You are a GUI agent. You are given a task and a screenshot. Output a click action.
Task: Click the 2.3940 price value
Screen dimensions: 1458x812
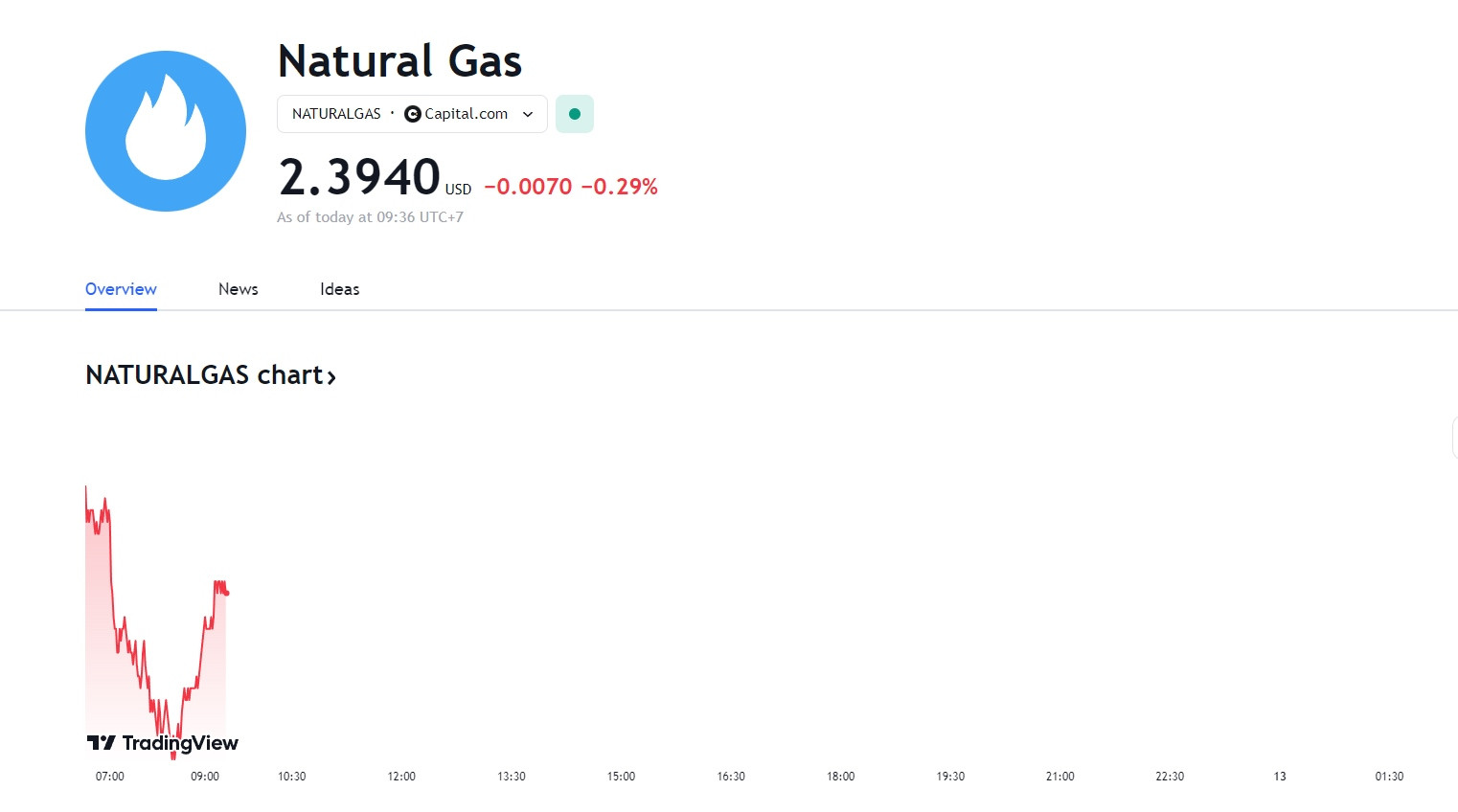[x=359, y=177]
